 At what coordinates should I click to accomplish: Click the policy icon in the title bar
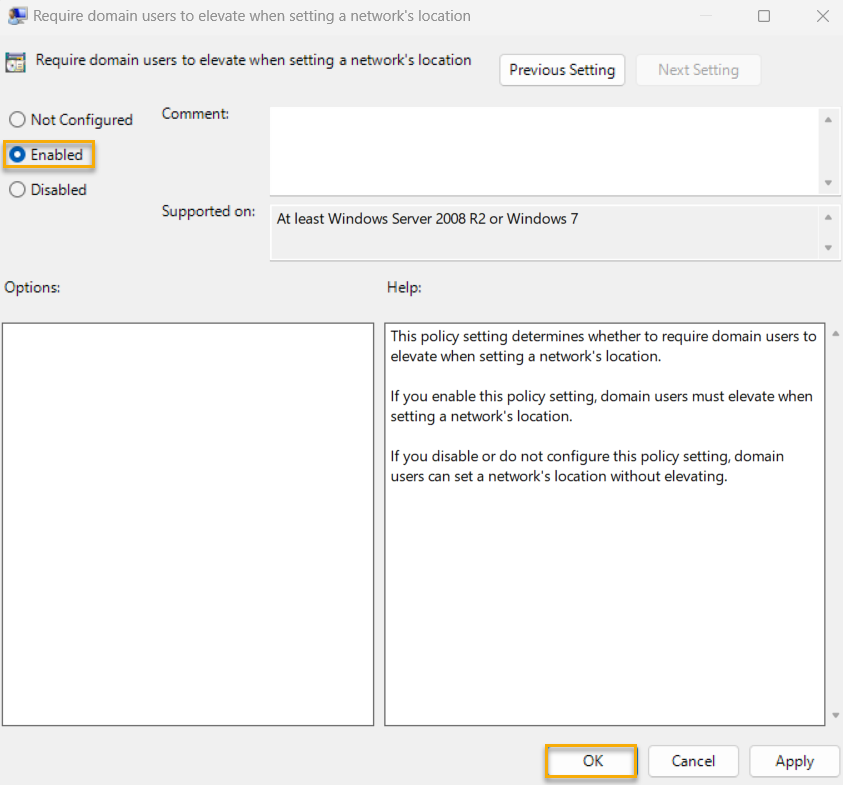pyautogui.click(x=17, y=16)
